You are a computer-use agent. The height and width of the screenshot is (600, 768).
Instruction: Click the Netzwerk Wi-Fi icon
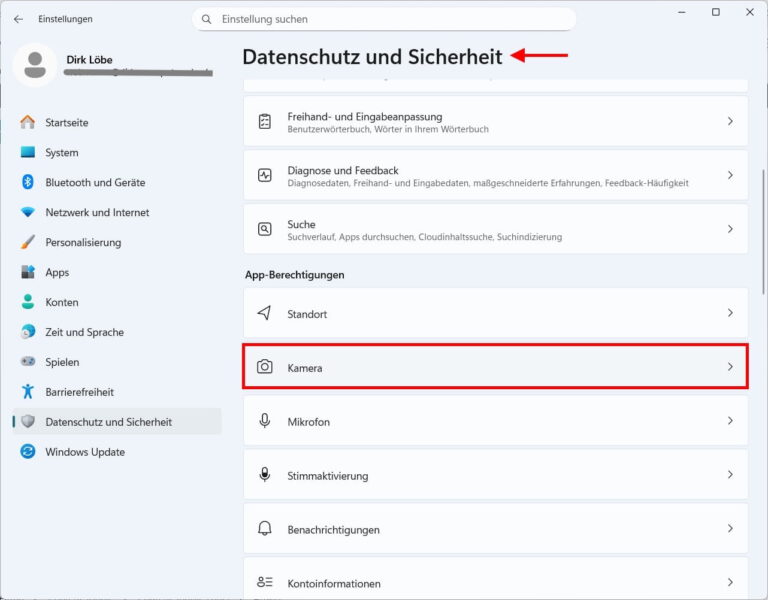28,212
